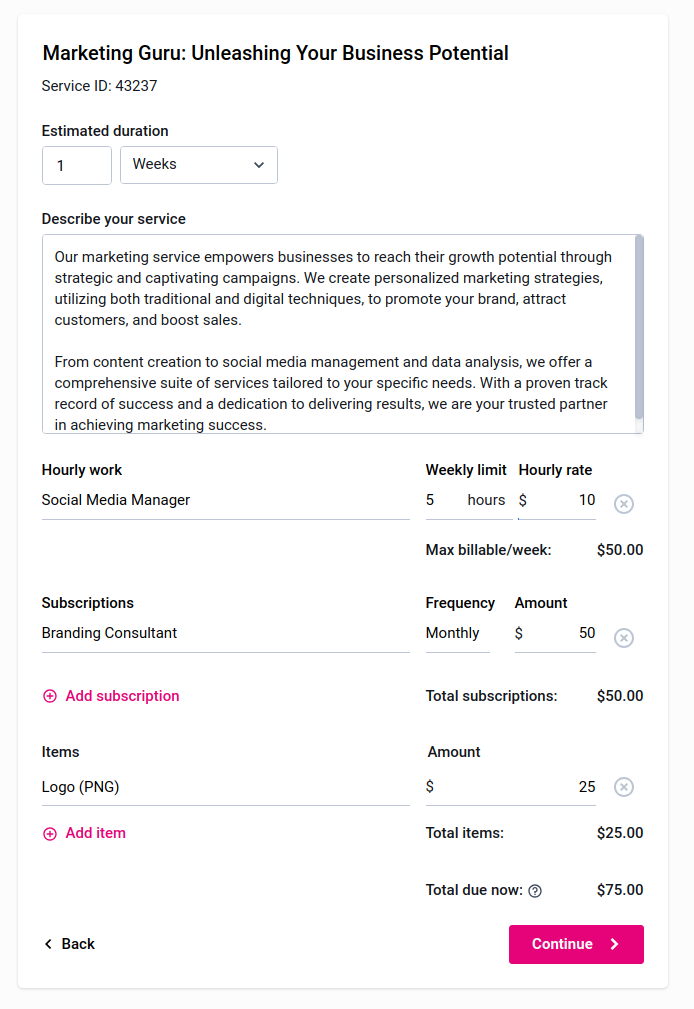Click the Social Media Manager name field

pyautogui.click(x=225, y=501)
